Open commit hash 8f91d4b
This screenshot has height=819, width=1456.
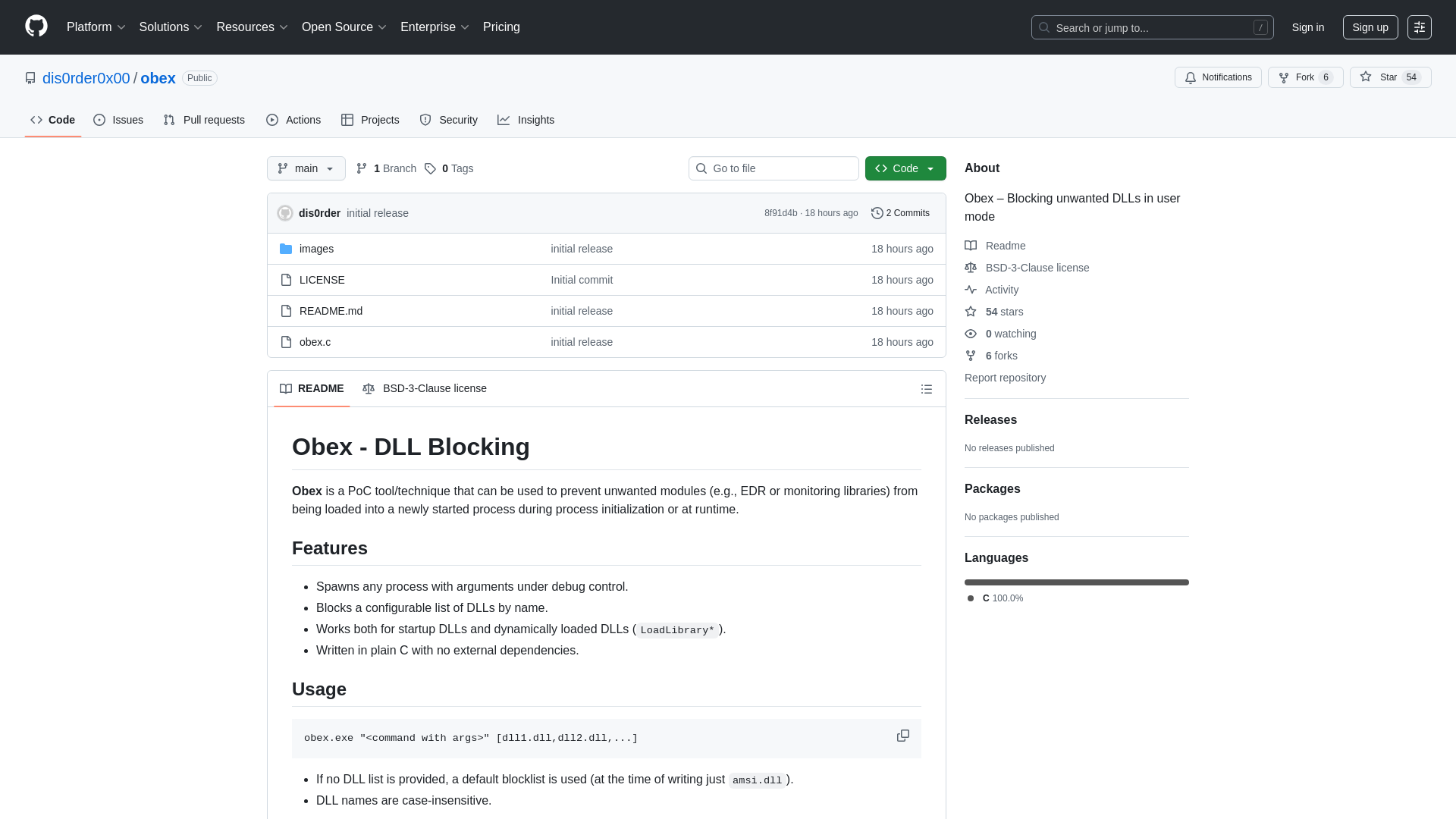point(780,213)
